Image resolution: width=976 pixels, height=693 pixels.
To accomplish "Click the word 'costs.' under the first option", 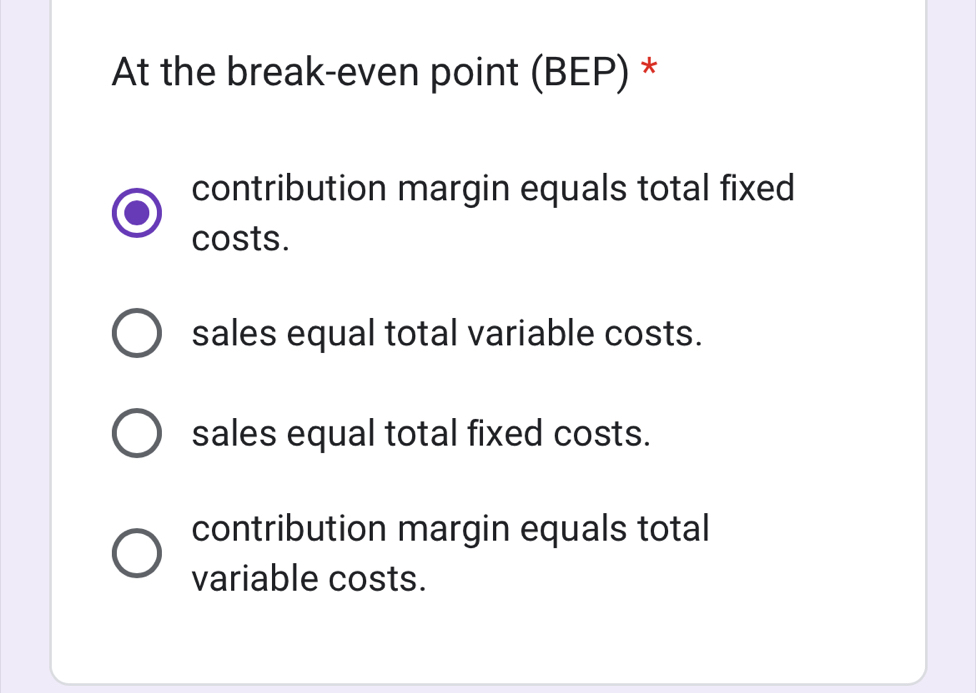I will coord(241,239).
